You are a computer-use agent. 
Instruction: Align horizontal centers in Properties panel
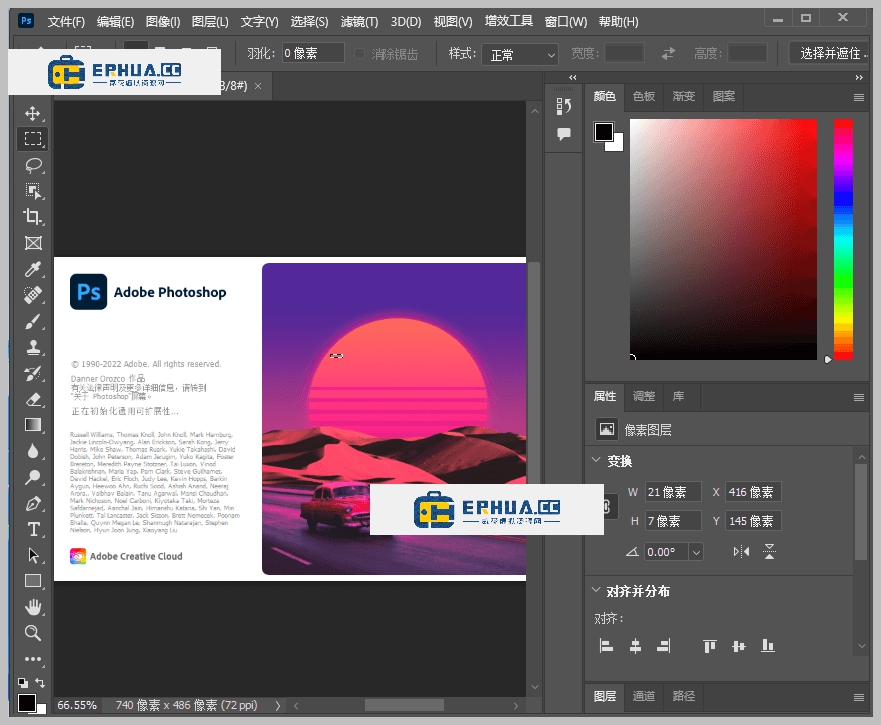[635, 646]
